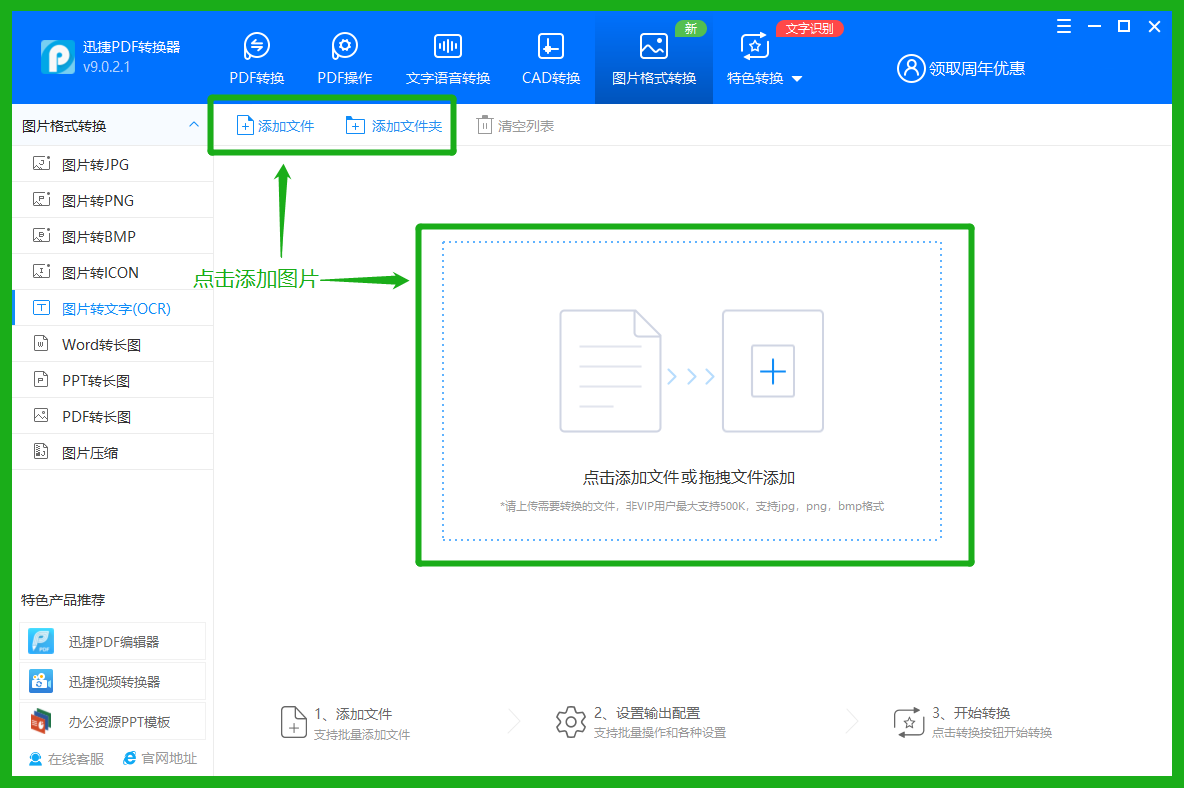The height and width of the screenshot is (788, 1184).
Task: Click the 添加文件夹 folder icon
Action: pyautogui.click(x=355, y=125)
